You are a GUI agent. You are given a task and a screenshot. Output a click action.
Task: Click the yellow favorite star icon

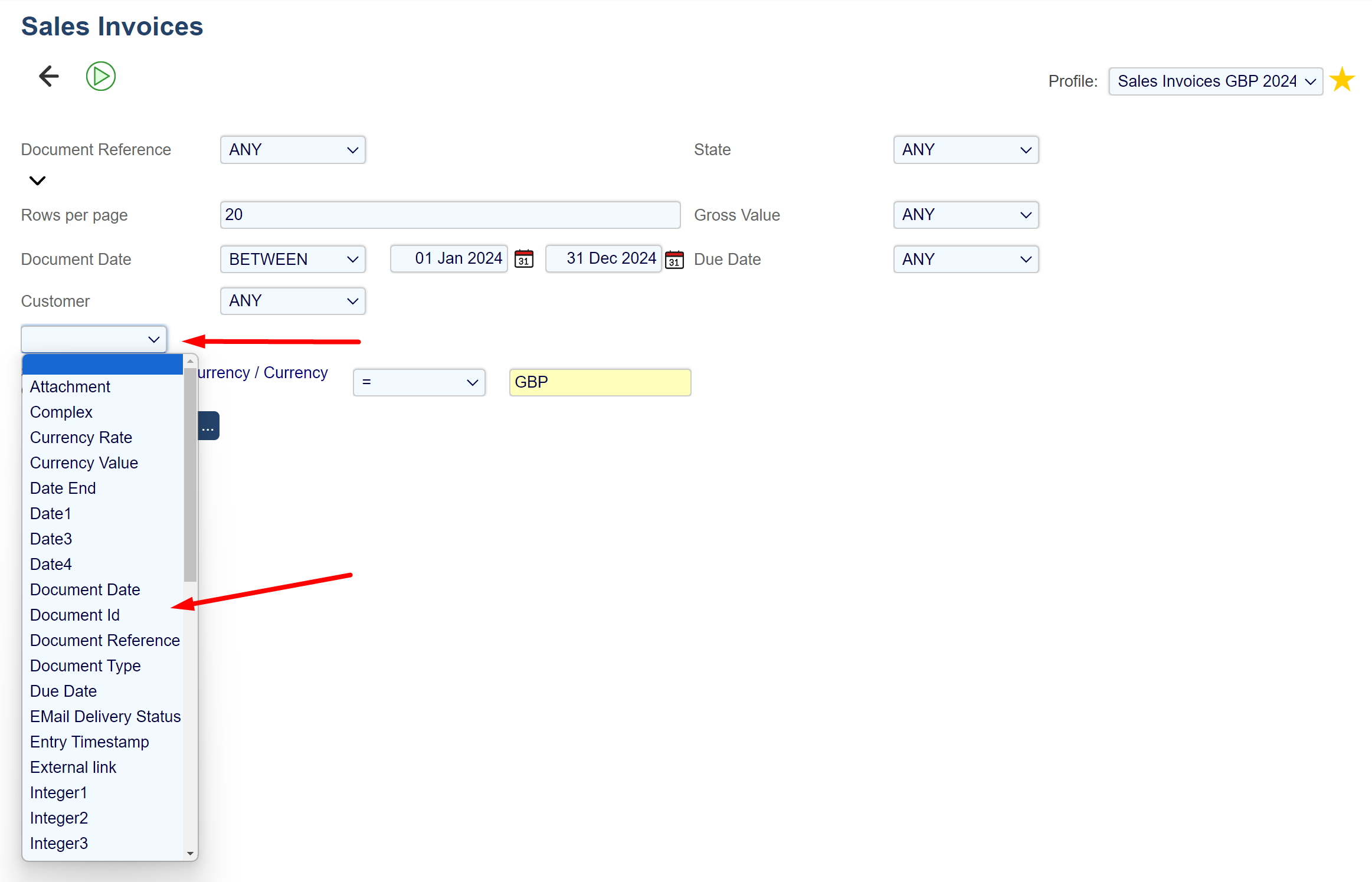pos(1342,80)
